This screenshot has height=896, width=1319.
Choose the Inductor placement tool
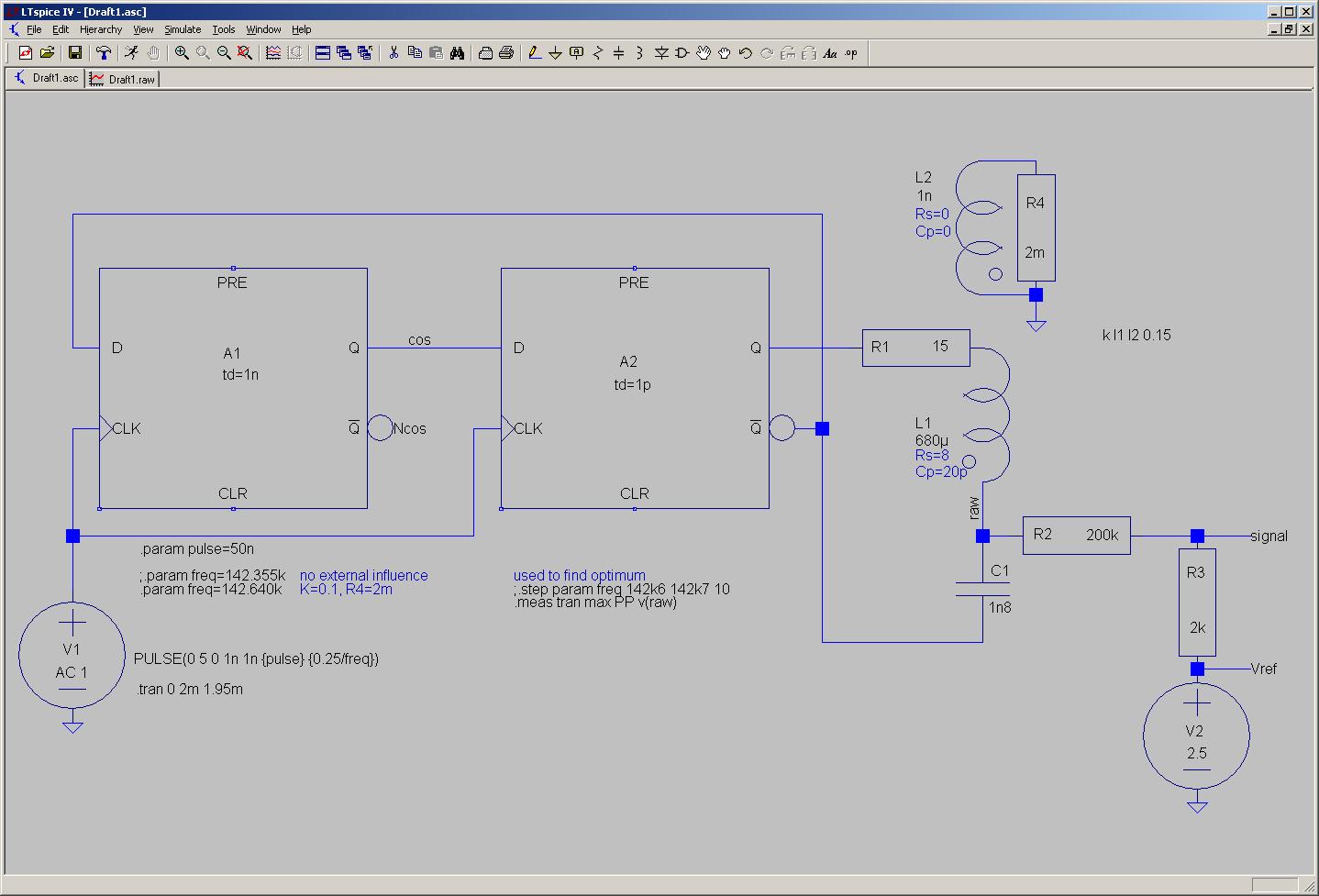tap(639, 53)
